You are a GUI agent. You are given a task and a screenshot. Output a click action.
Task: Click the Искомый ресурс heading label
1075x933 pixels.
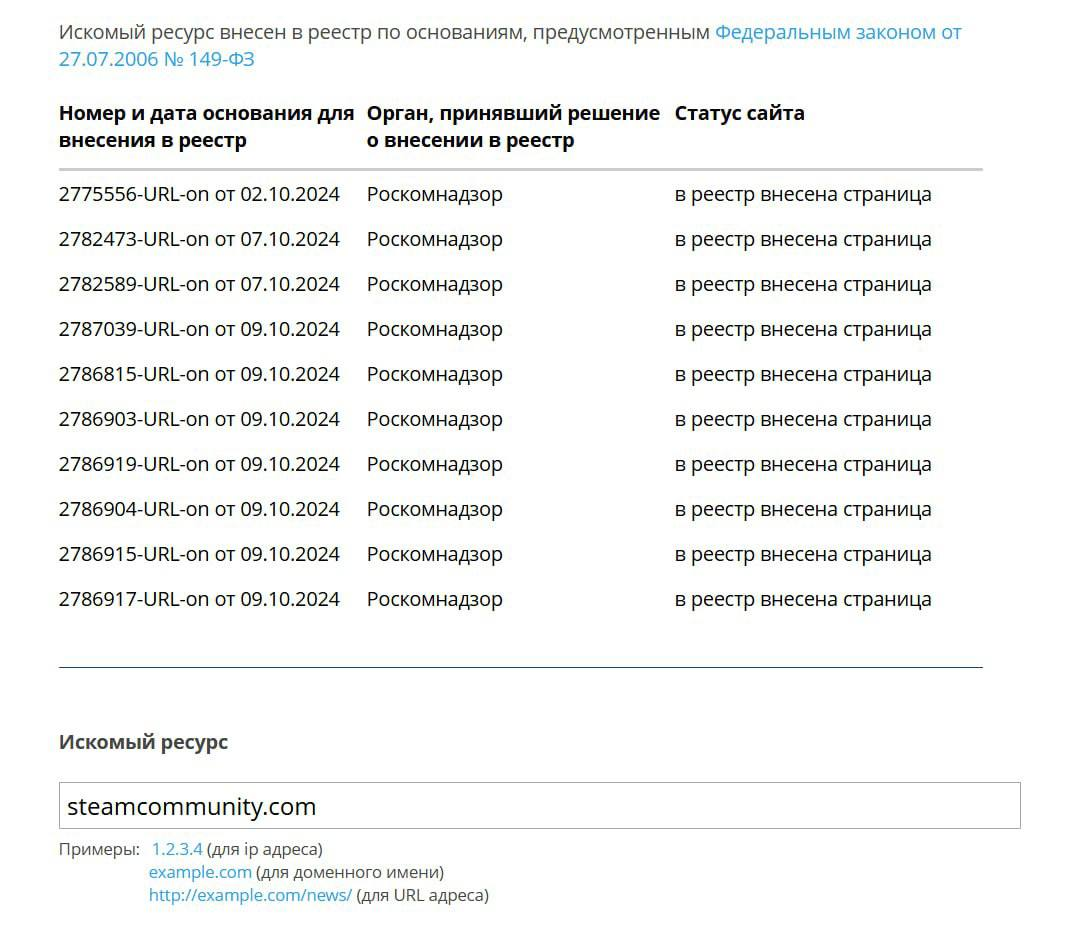pyautogui.click(x=143, y=742)
